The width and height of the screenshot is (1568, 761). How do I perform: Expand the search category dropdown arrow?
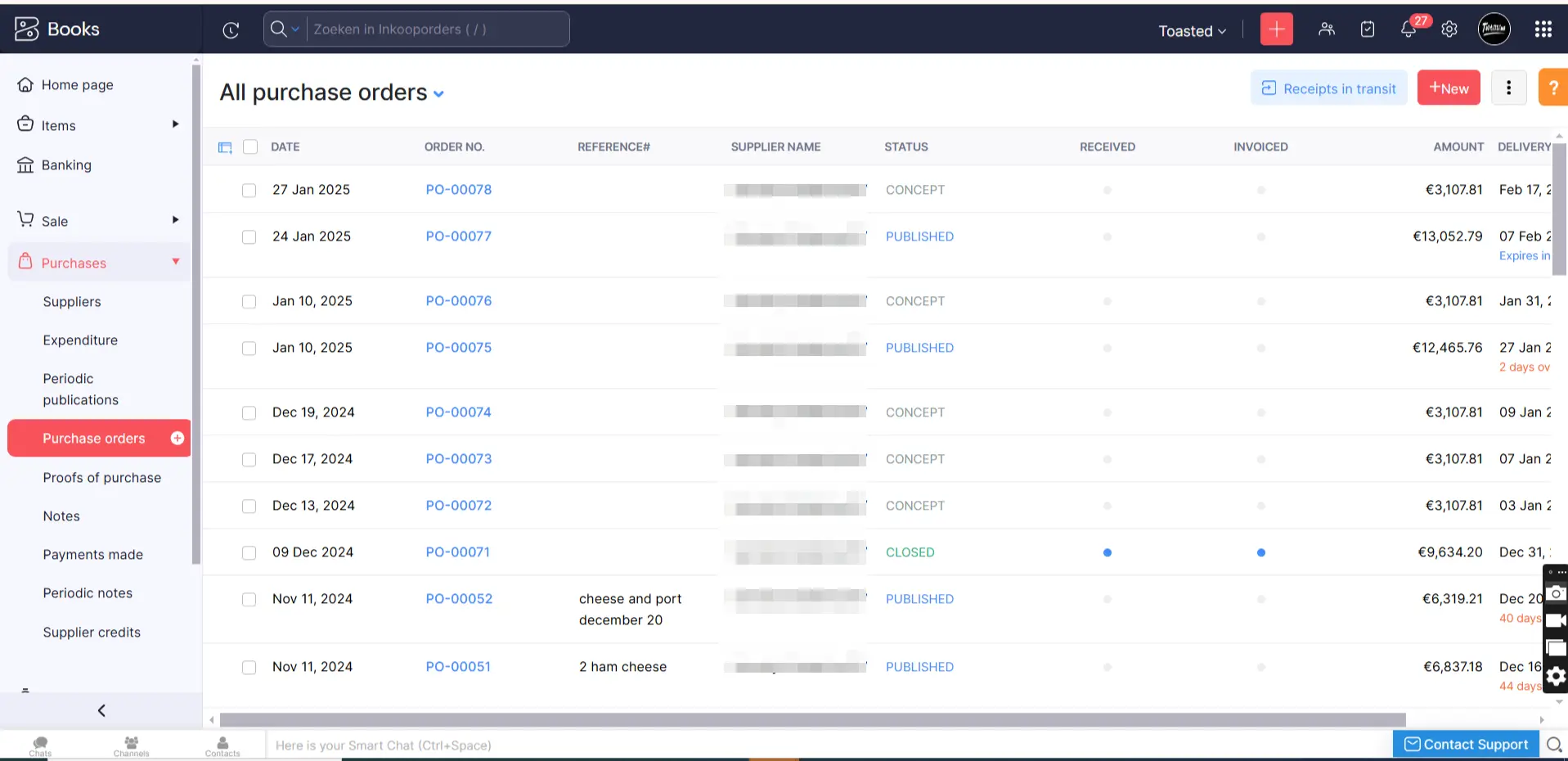(293, 29)
